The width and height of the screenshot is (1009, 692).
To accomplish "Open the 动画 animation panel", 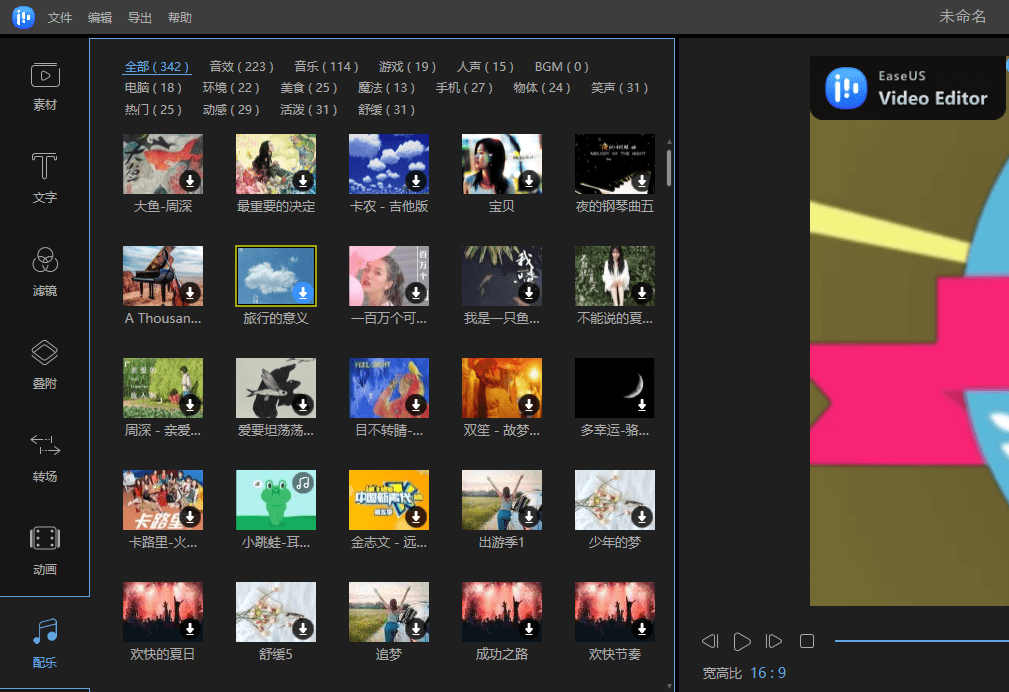I will tap(45, 549).
